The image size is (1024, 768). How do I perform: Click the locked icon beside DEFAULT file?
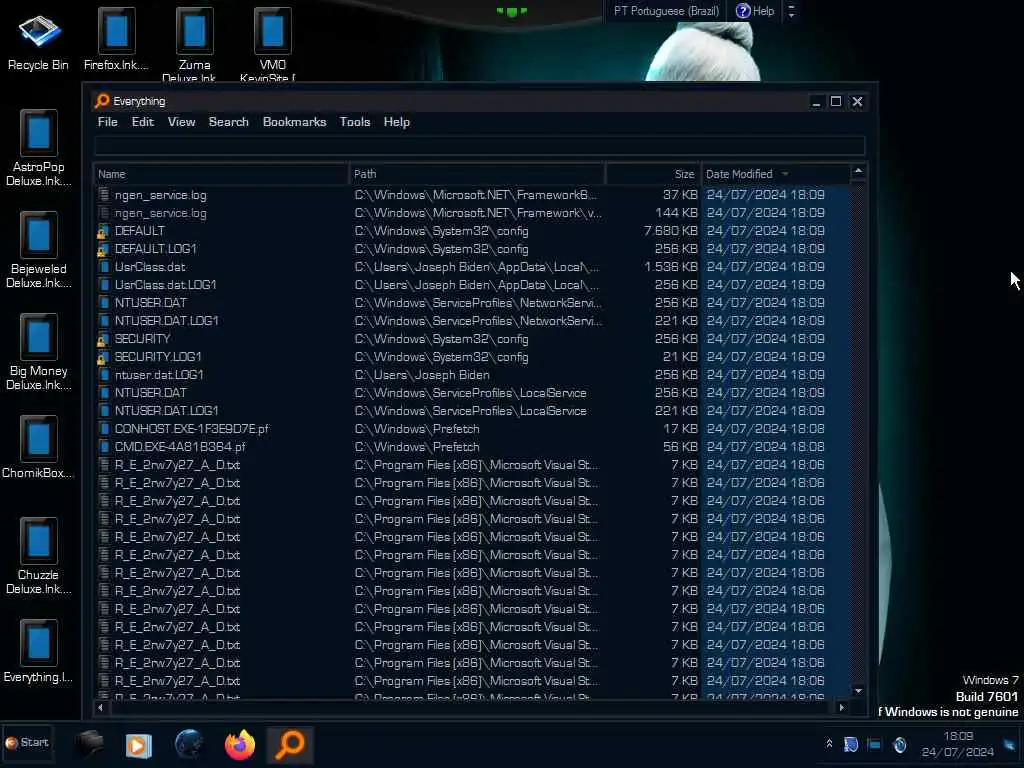click(x=103, y=231)
